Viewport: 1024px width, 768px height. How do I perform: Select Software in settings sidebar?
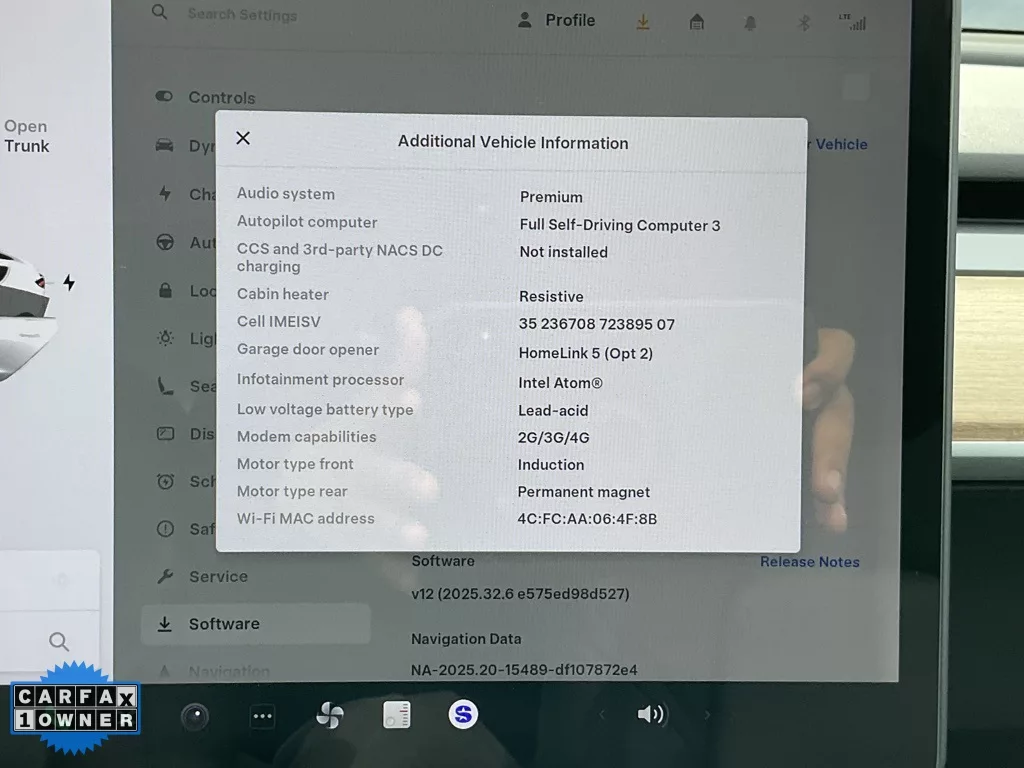pos(224,624)
